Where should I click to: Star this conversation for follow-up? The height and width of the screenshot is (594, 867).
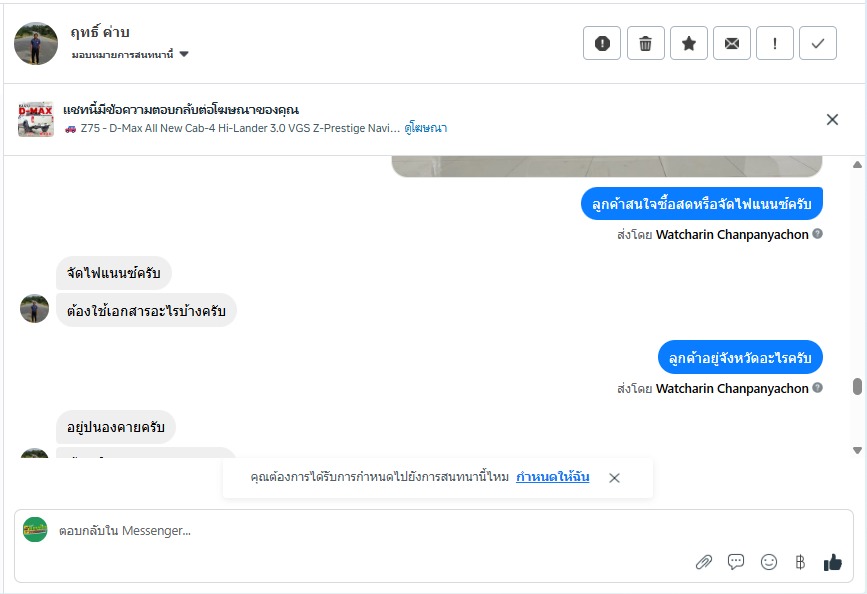click(689, 43)
